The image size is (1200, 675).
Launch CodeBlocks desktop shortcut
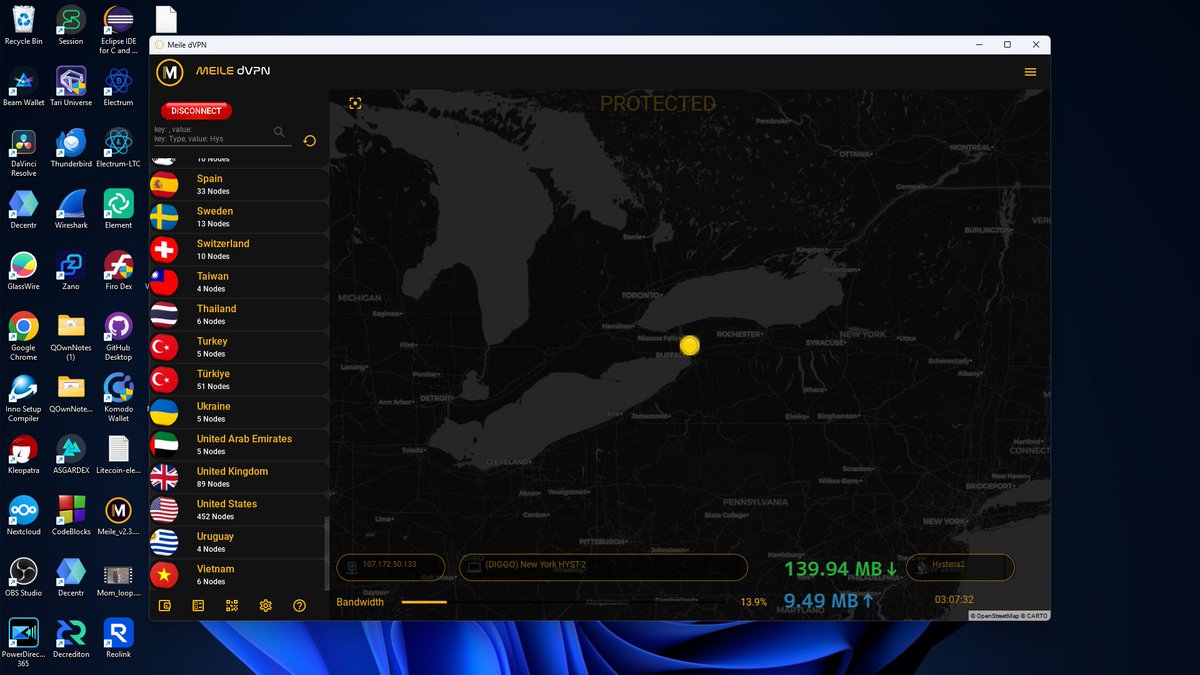tap(71, 515)
